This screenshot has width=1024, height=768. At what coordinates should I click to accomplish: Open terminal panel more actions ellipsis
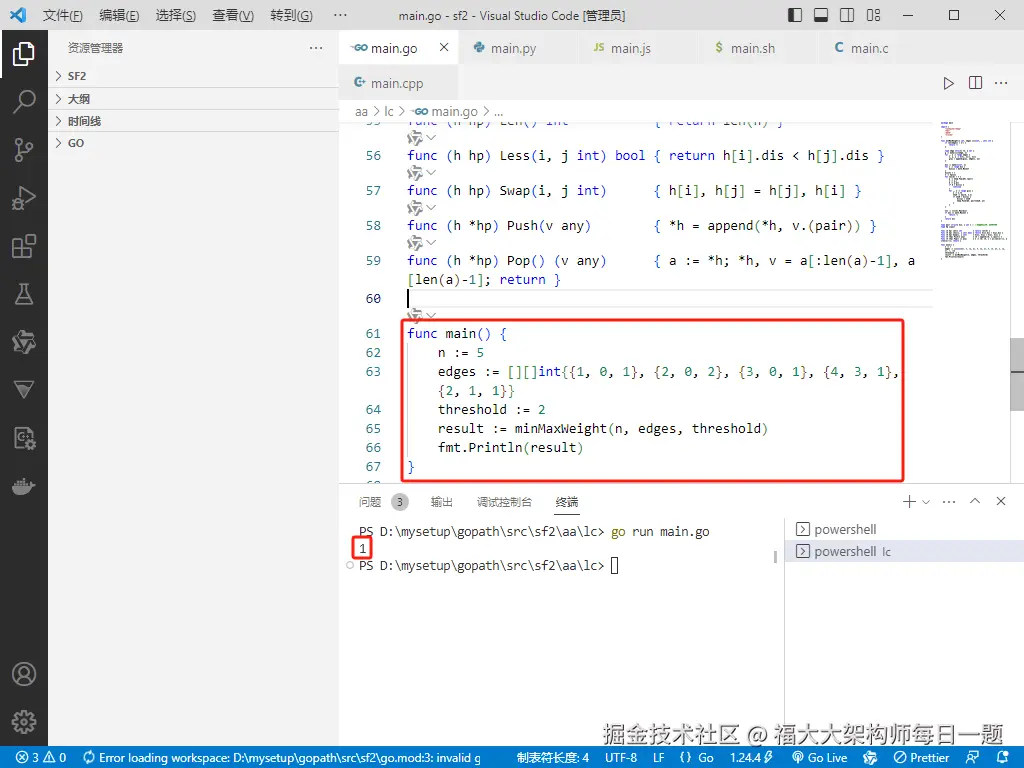[x=949, y=502]
